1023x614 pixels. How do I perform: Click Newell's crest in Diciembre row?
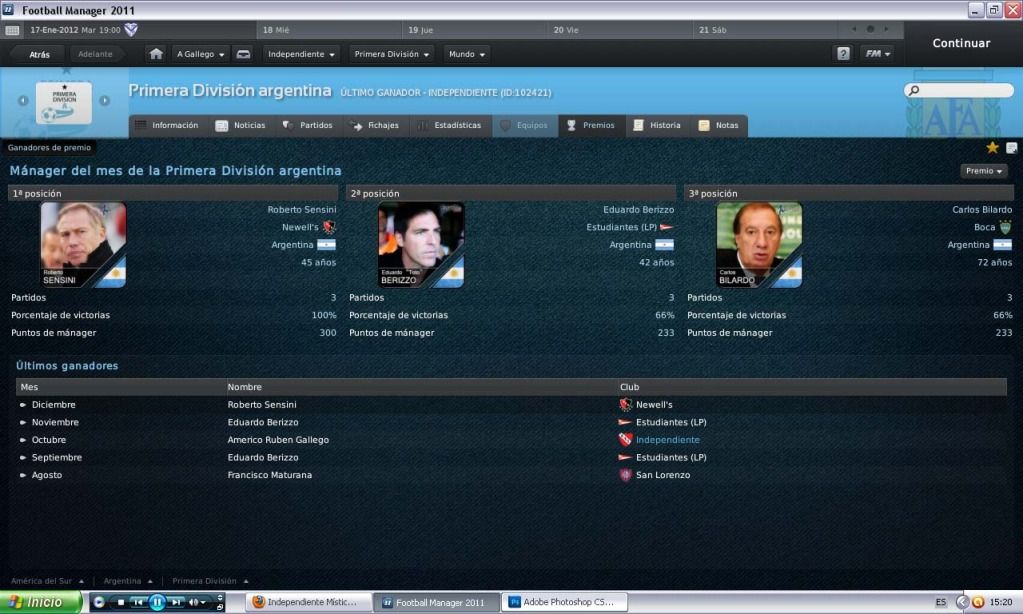click(x=625, y=405)
